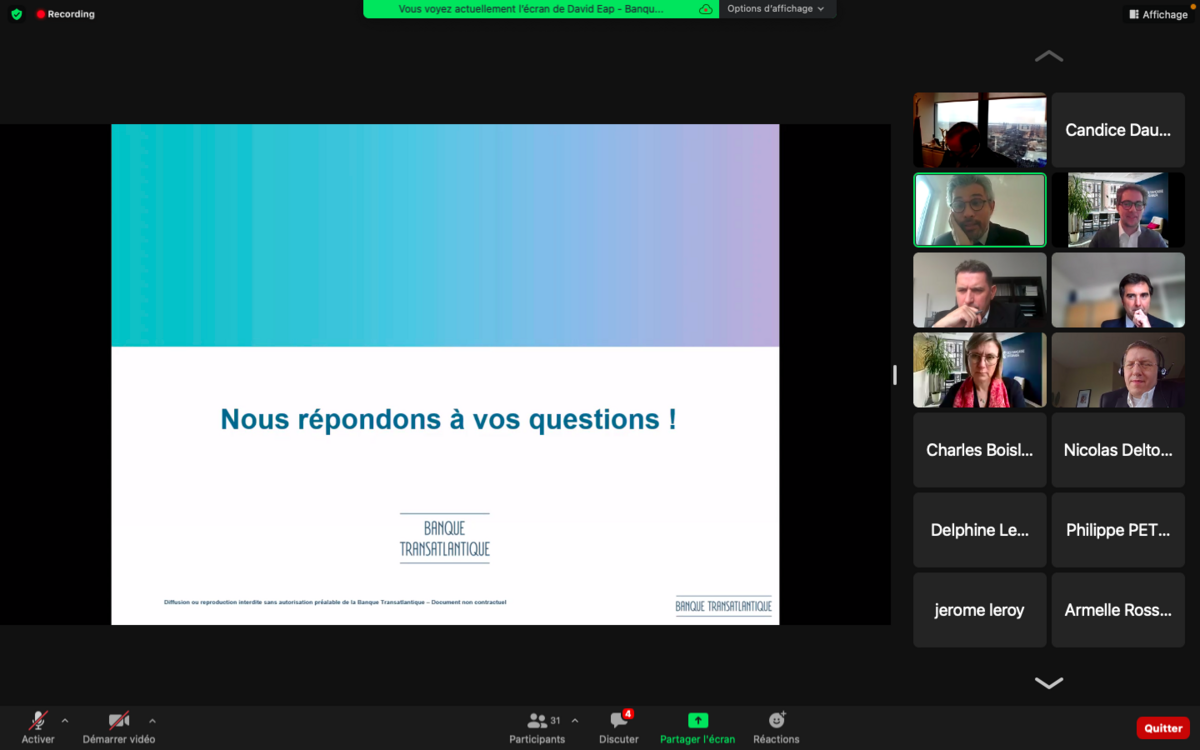
Task: Click the cloud icon in green banner
Action: tap(706, 9)
